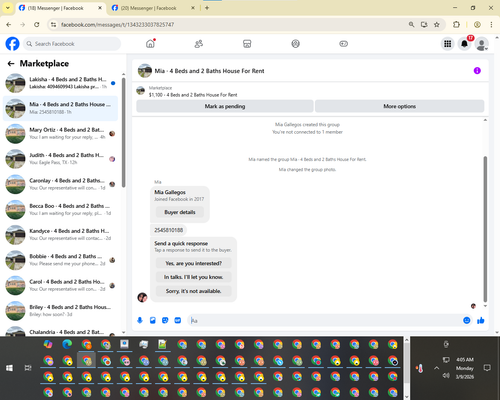Open Becca Boo conversation
Screen dimensions: 500x400
point(61,209)
